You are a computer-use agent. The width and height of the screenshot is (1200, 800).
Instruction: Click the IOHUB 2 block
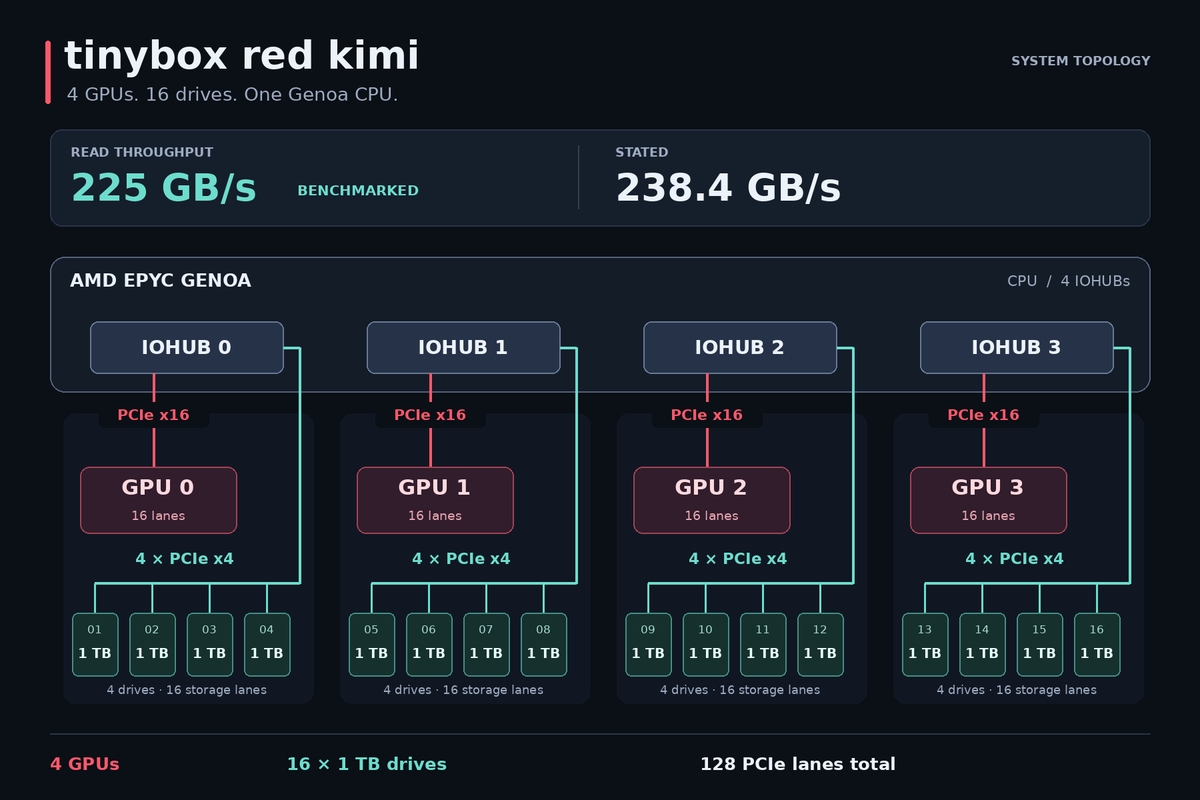click(740, 348)
